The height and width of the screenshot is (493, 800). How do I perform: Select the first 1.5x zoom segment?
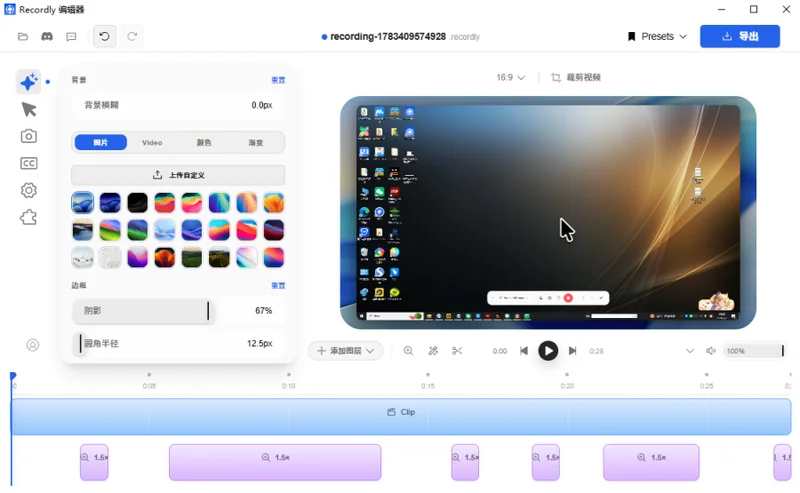(94, 462)
